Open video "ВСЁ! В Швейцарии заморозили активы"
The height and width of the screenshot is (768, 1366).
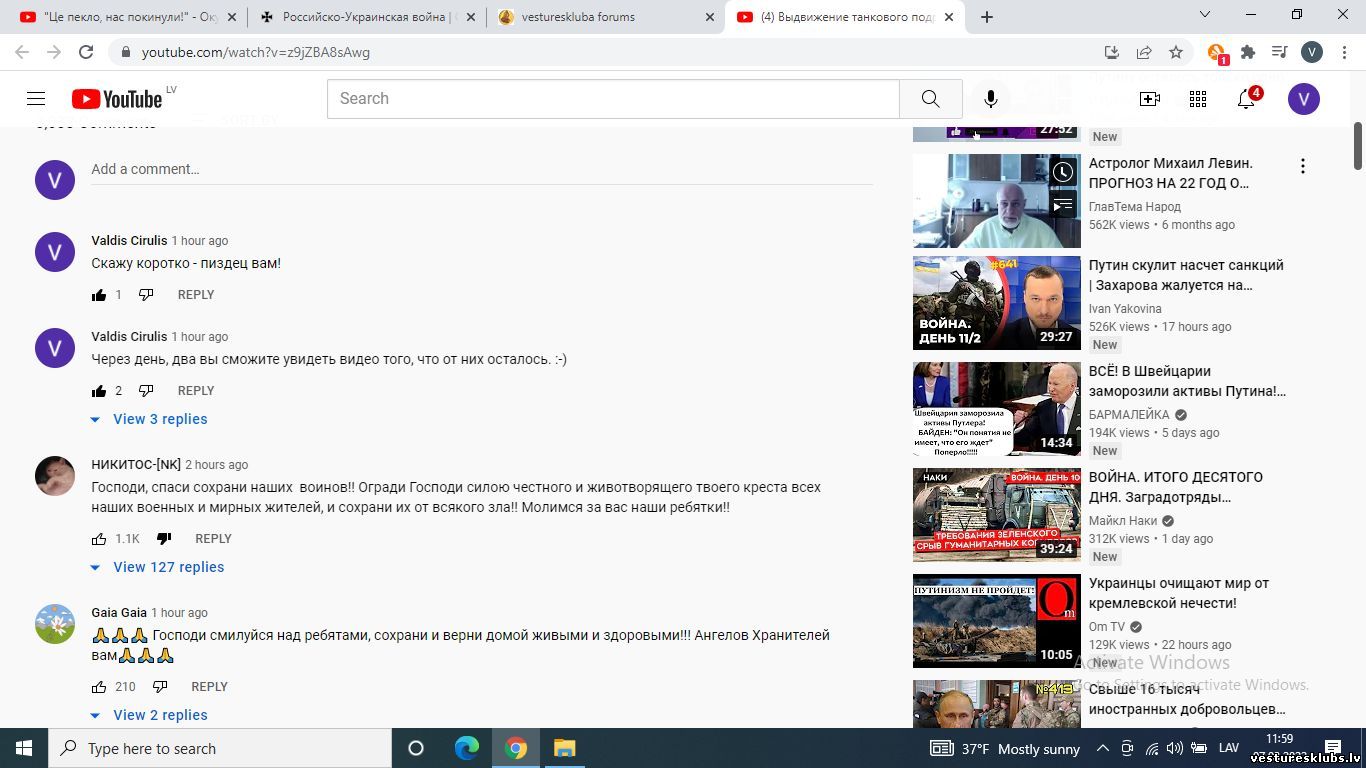pos(1187,381)
